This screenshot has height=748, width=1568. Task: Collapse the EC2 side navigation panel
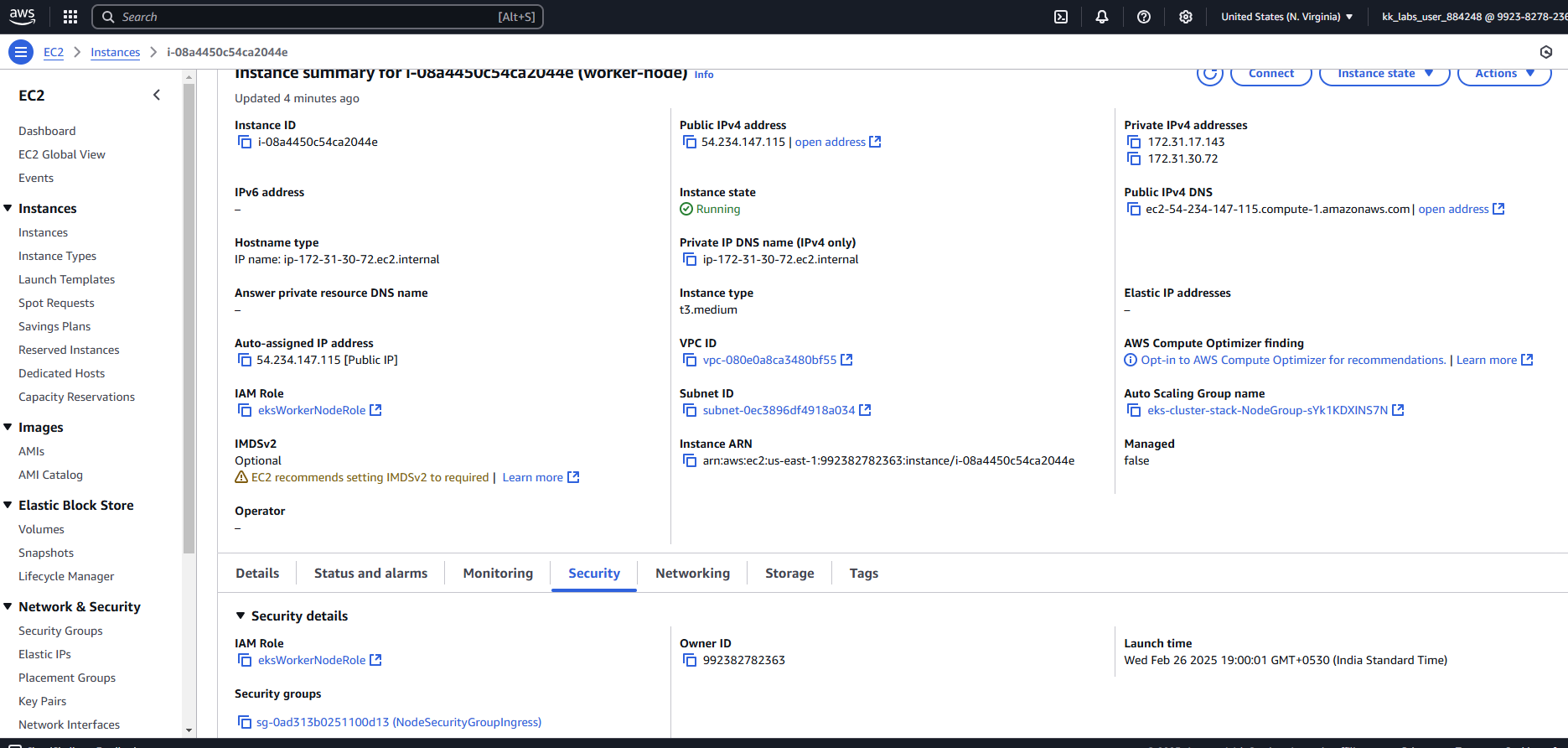point(157,96)
